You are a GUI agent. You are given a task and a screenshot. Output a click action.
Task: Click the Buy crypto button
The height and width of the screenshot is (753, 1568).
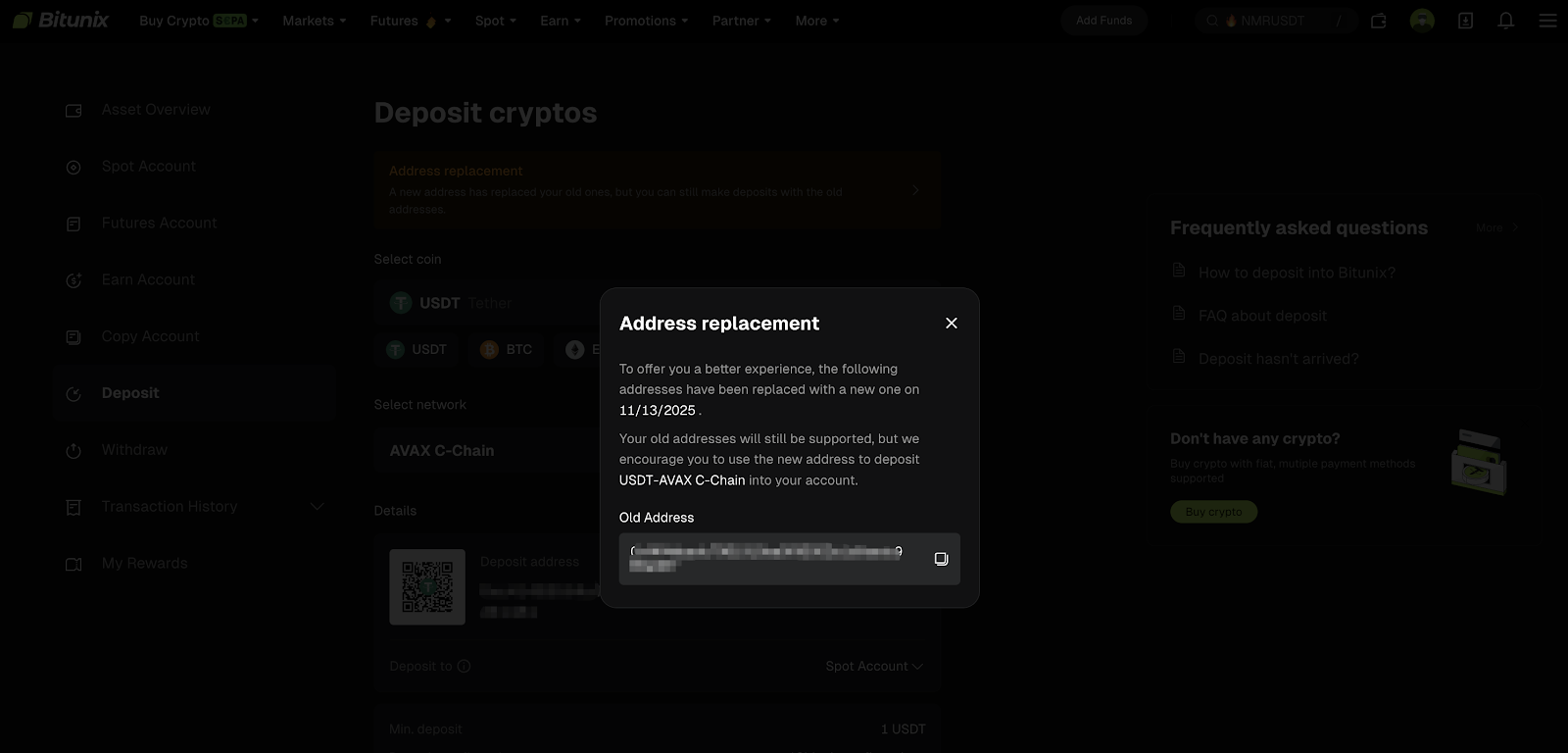point(1213,512)
